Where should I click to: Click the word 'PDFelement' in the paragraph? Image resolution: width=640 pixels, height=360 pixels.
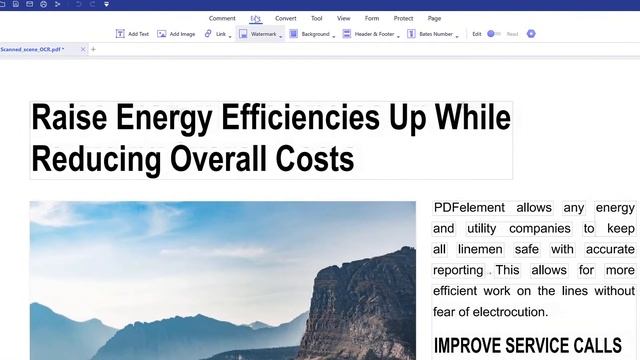469,207
